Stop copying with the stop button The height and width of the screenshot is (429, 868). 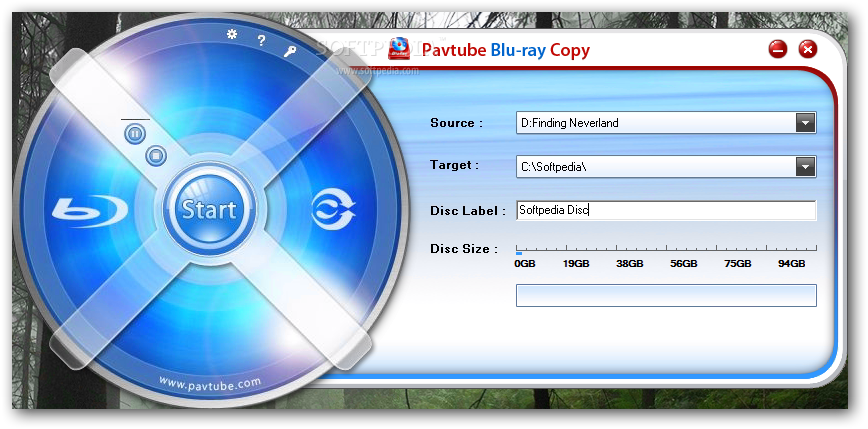click(156, 156)
